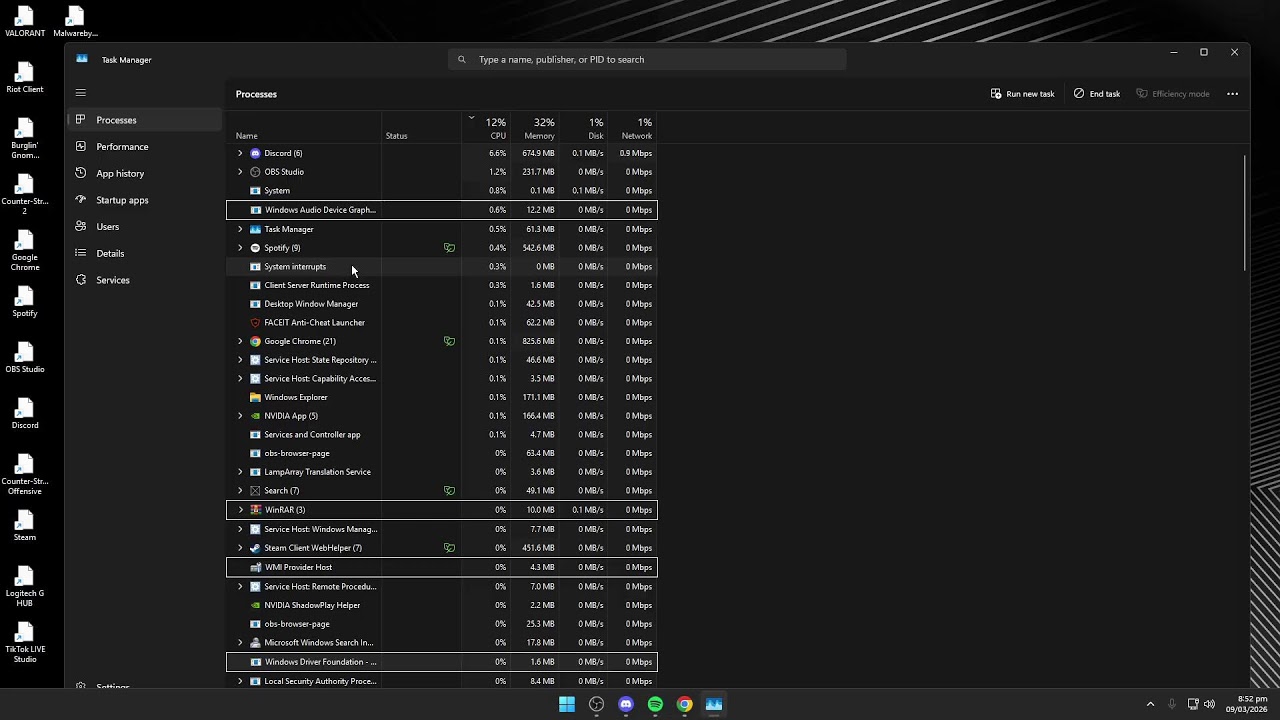Sort processes by Name column
1280x720 pixels.
305,128
